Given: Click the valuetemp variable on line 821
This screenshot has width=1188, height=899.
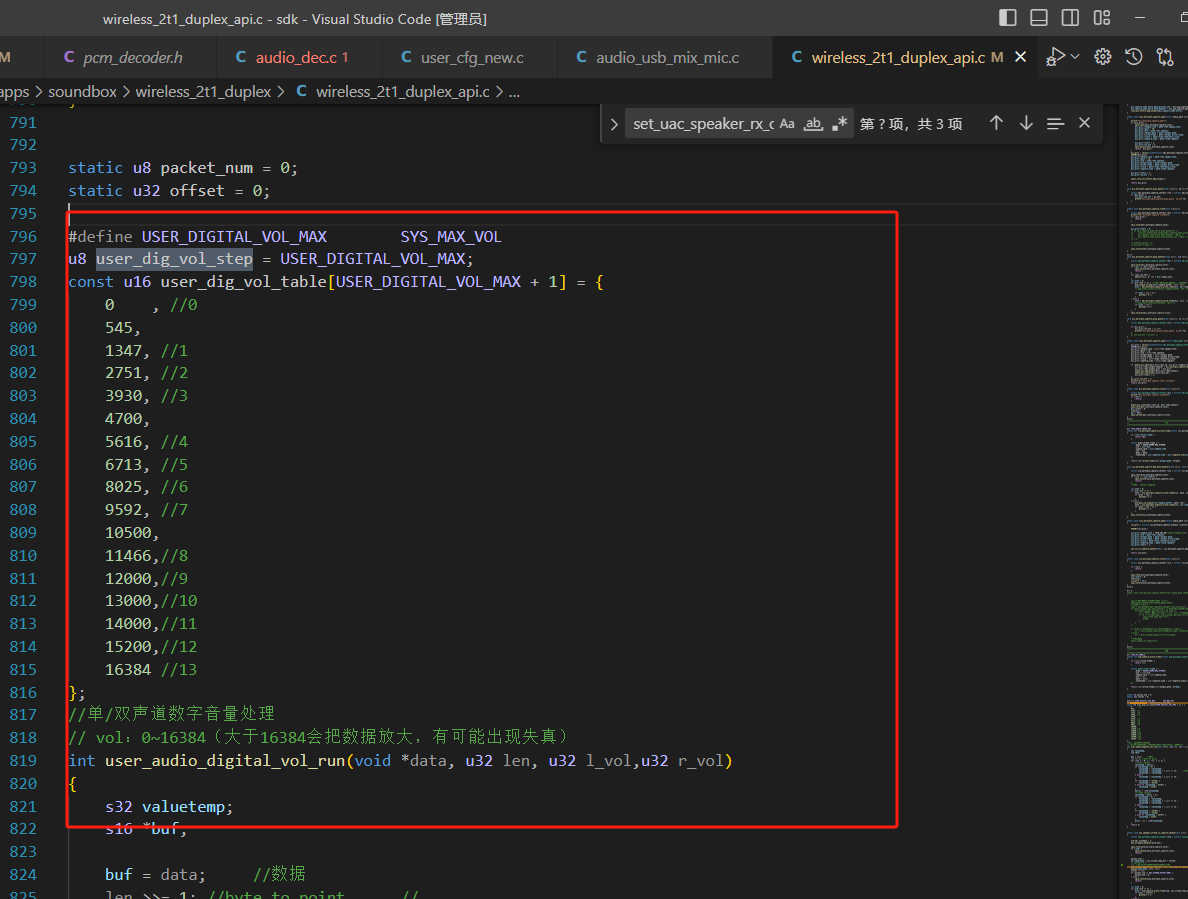Looking at the screenshot, I should [x=183, y=807].
